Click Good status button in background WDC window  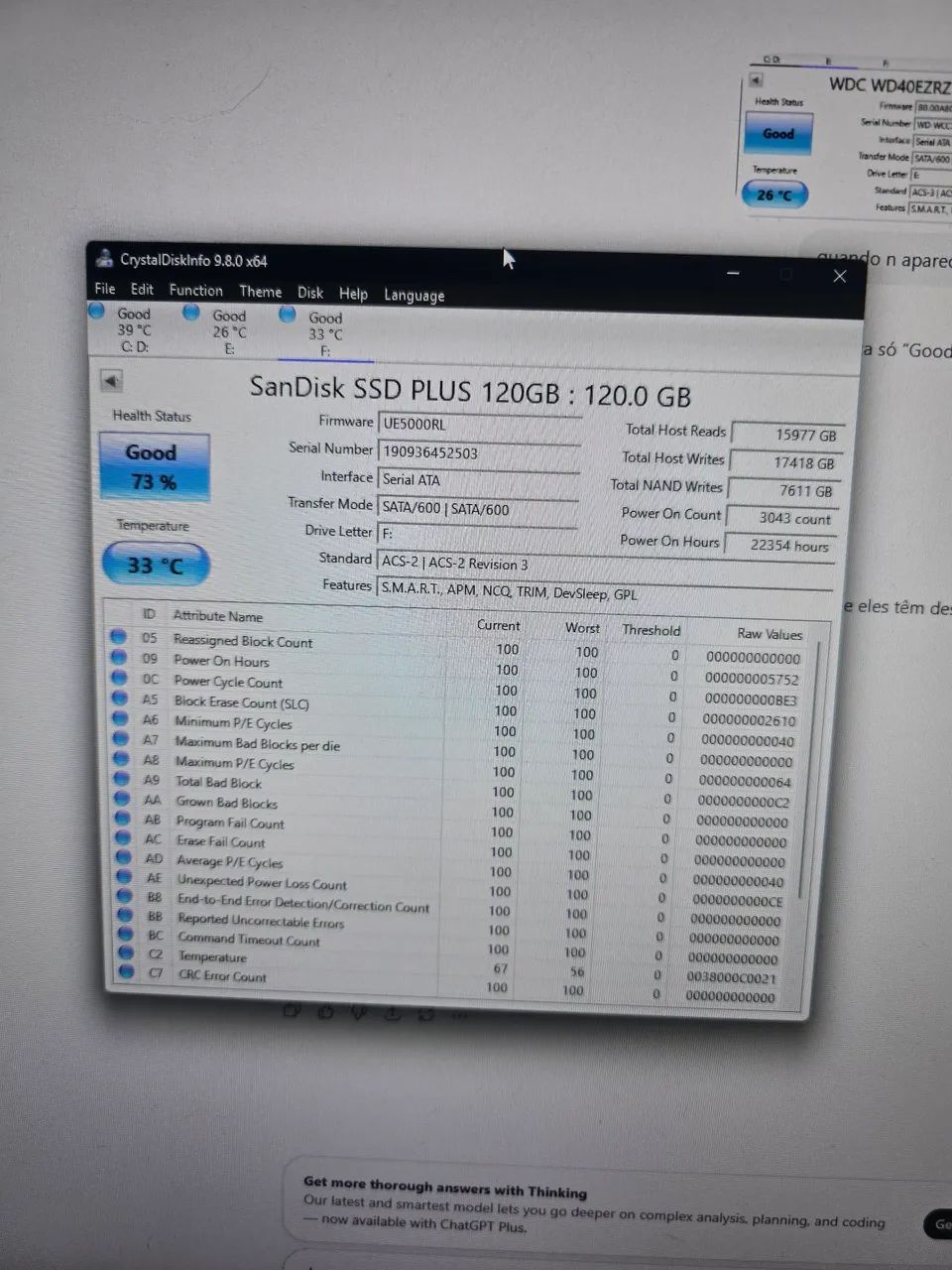[777, 133]
